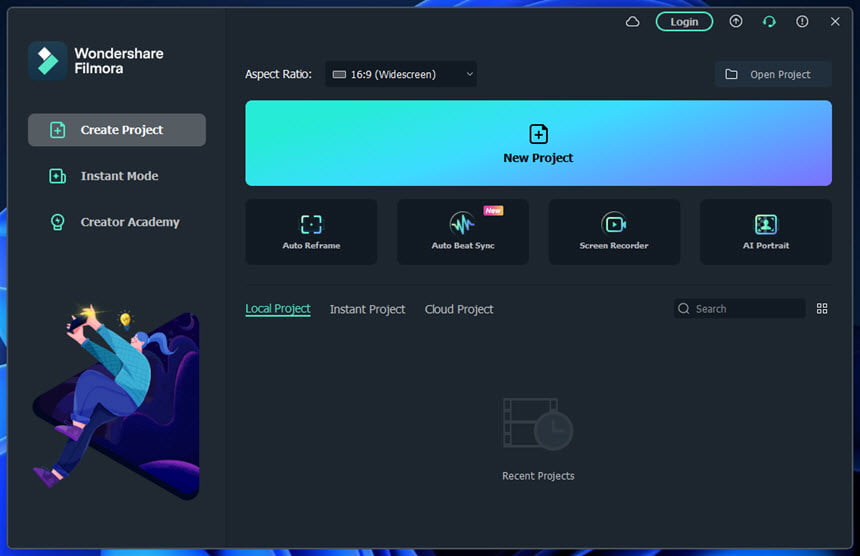The image size is (860, 556).
Task: Click the 'Recent Projects' text
Action: [x=538, y=476]
